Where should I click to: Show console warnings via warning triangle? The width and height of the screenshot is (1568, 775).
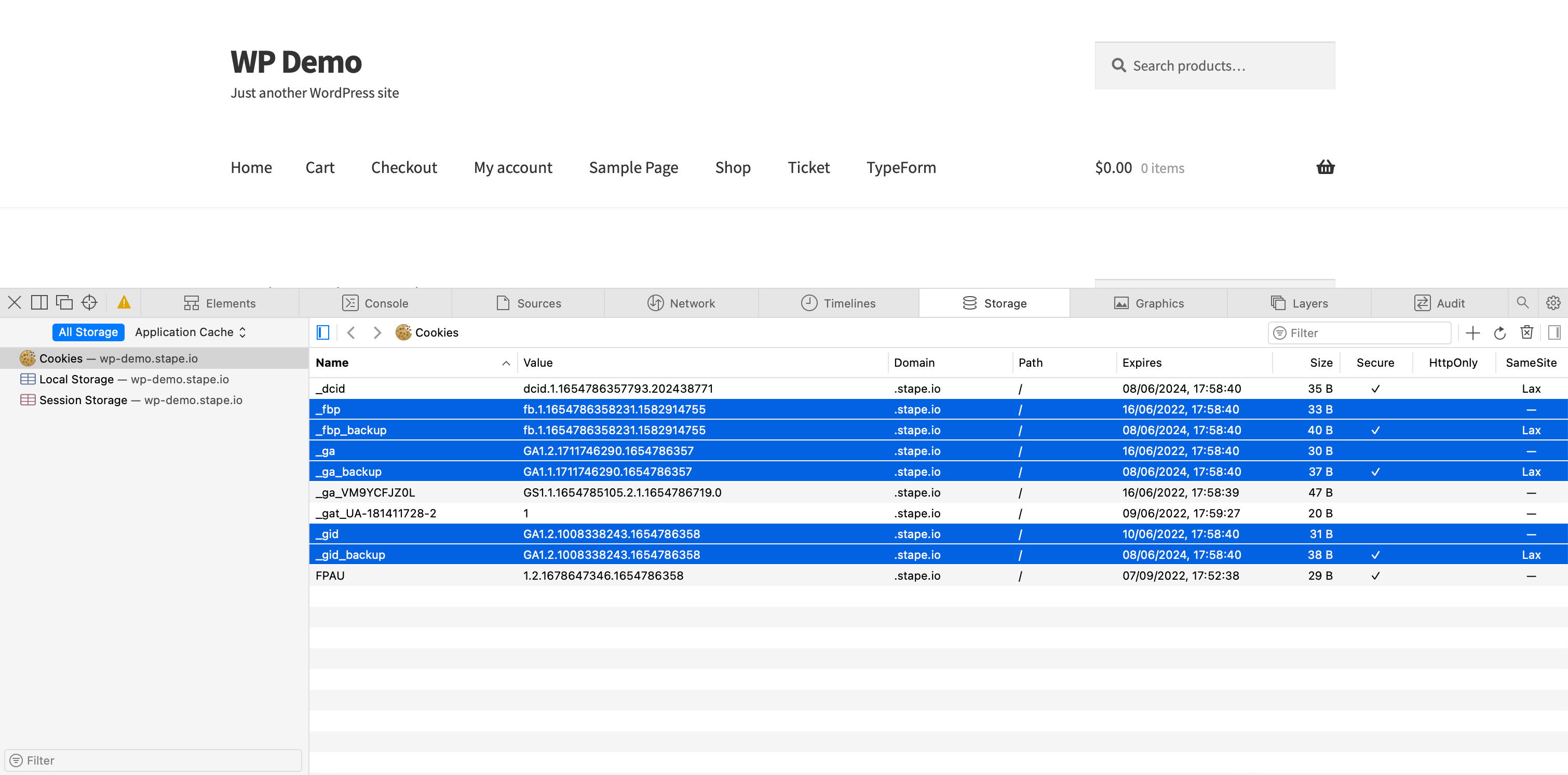(x=124, y=303)
